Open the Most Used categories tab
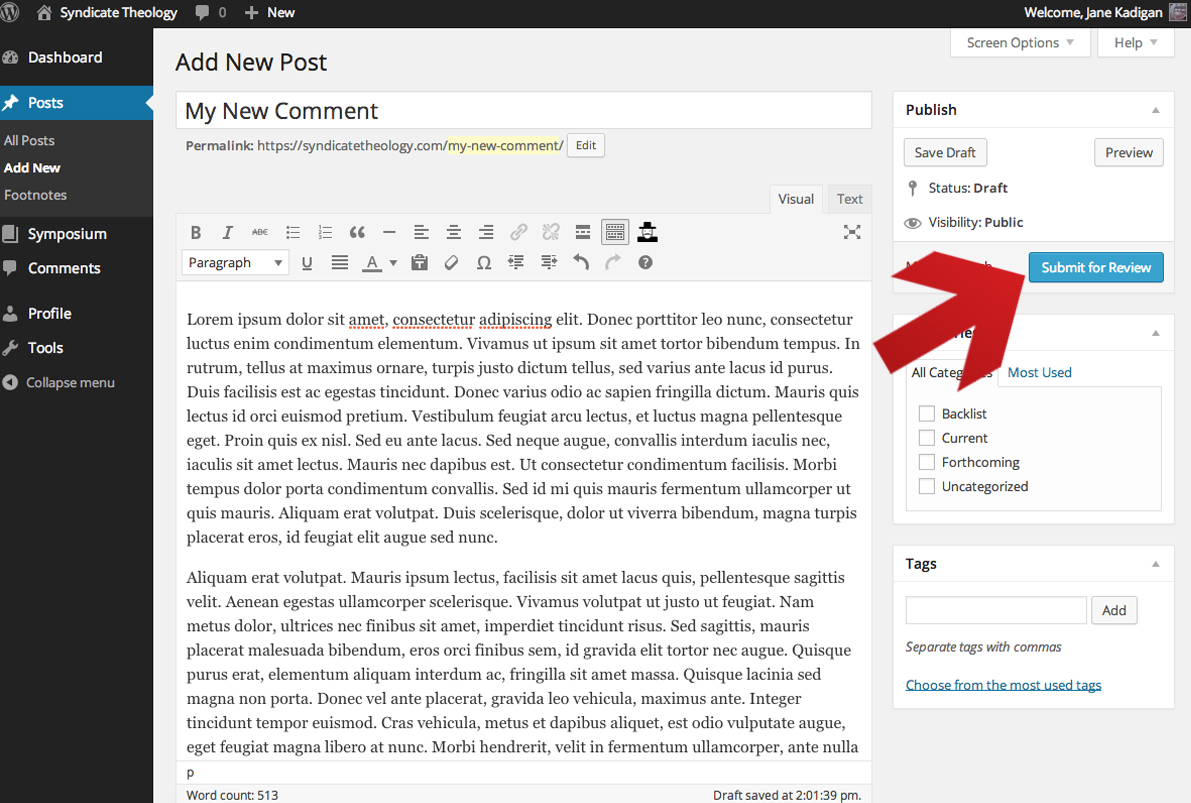Screen dimensions: 1191x803 pos(1039,372)
